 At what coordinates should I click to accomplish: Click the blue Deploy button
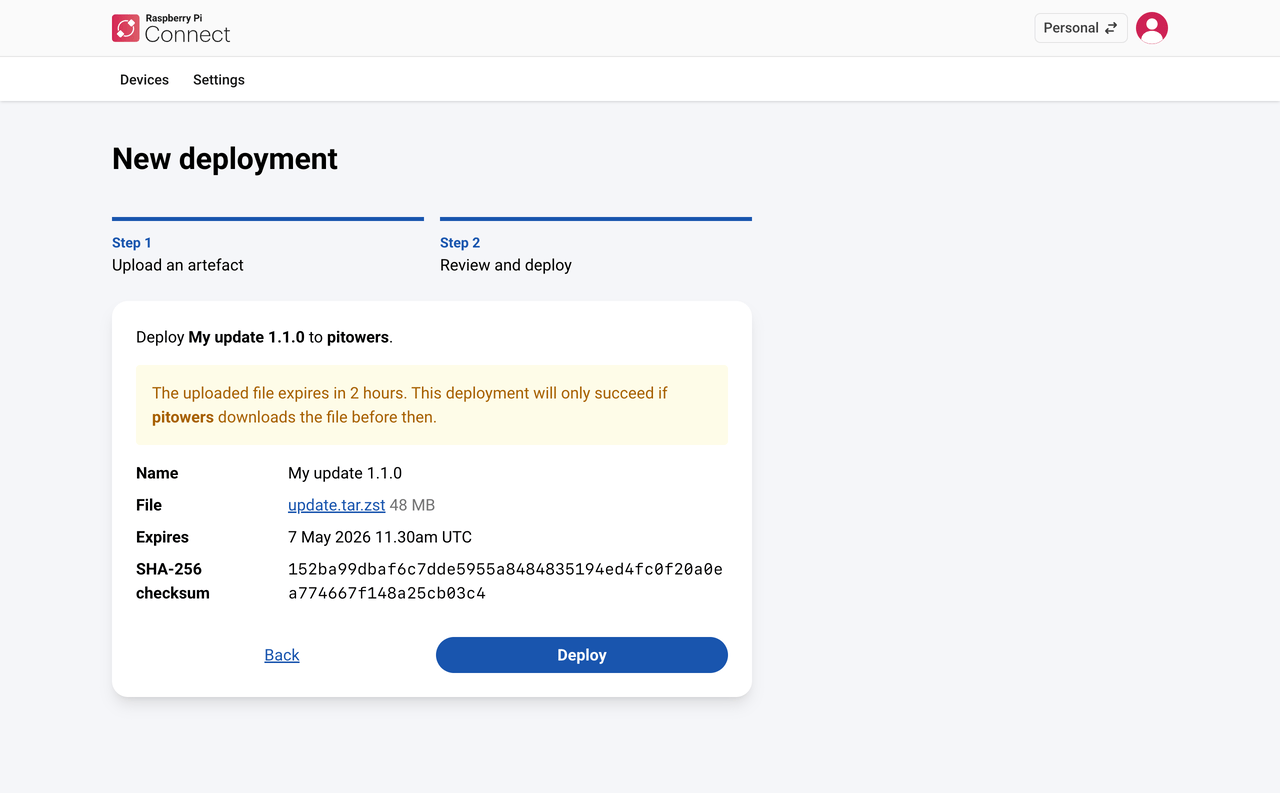click(x=582, y=655)
